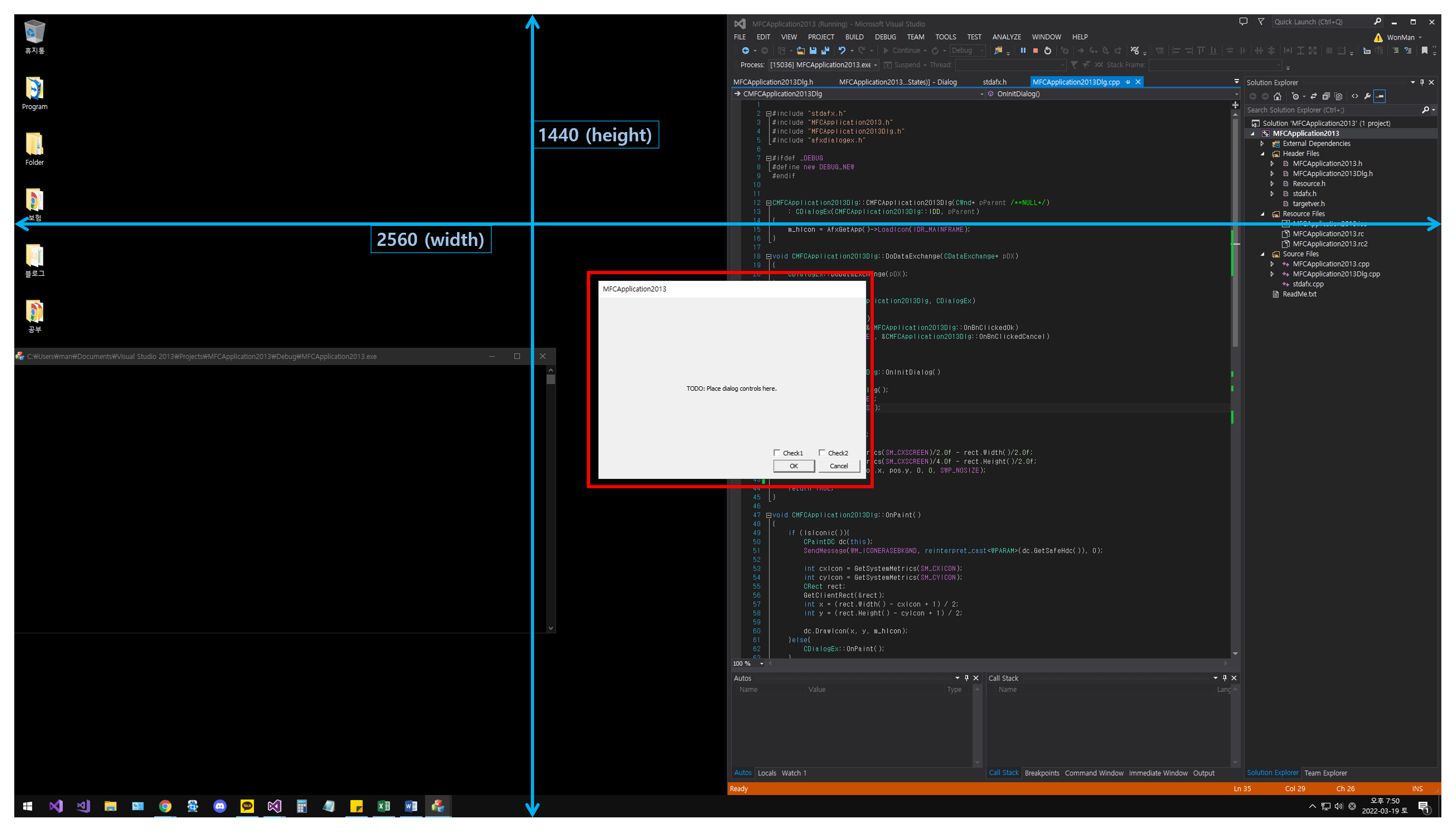The image size is (1456, 832).
Task: Click the red Stop Debugging icon
Action: 1035,51
